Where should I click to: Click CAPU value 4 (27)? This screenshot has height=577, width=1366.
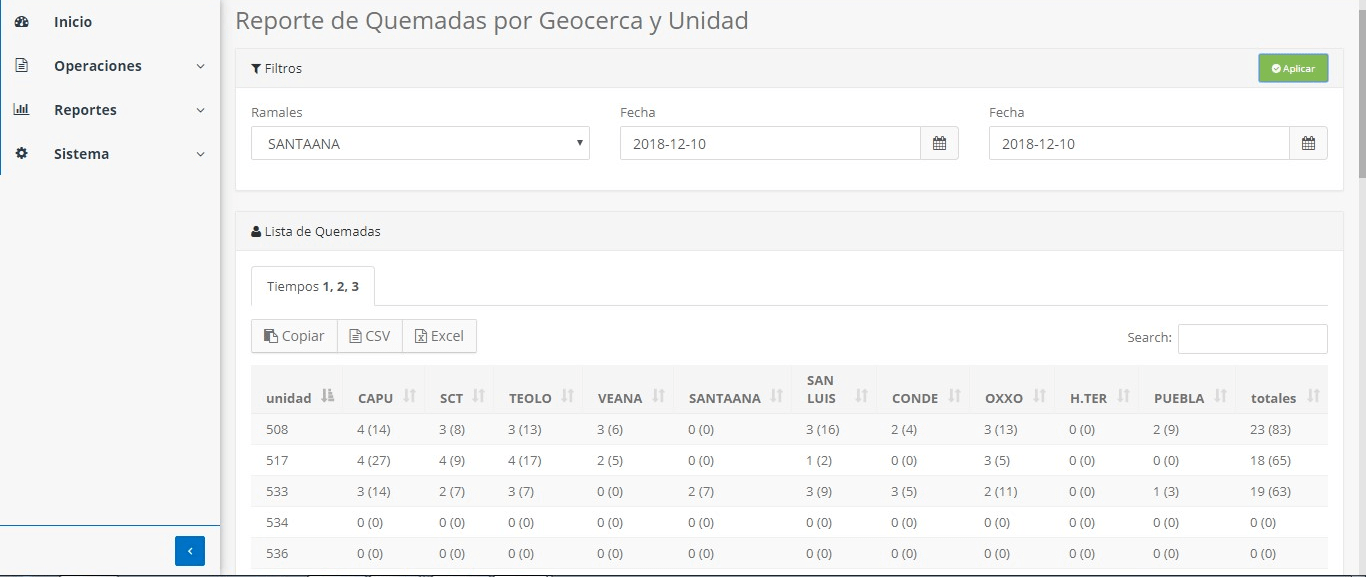click(x=375, y=461)
